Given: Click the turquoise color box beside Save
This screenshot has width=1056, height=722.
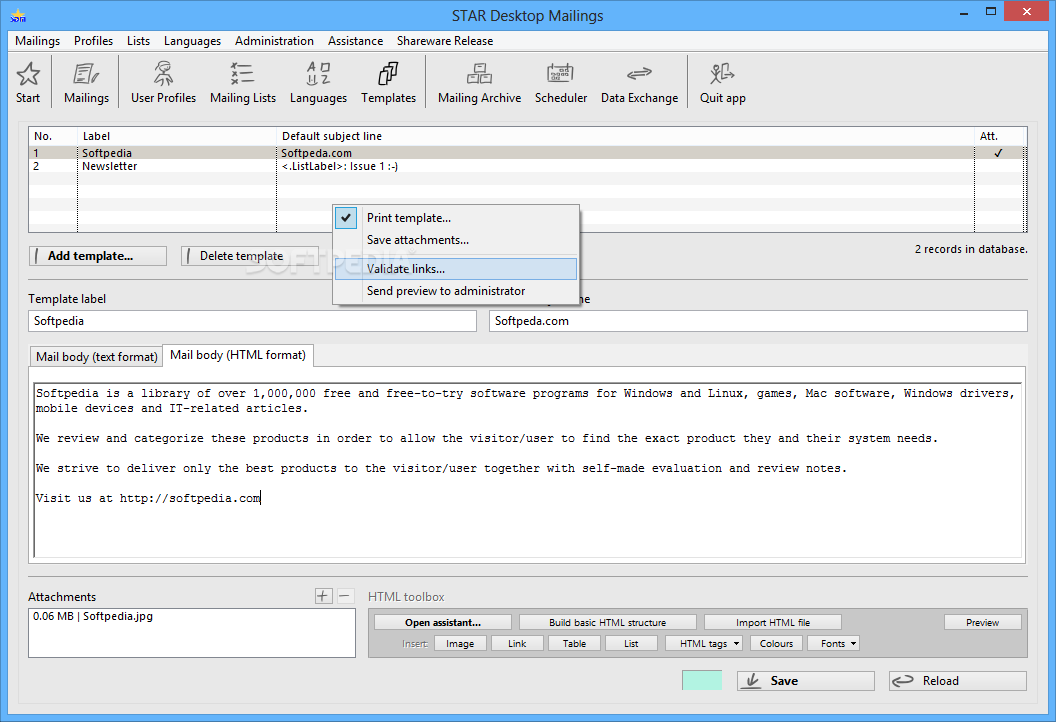Looking at the screenshot, I should [x=702, y=680].
